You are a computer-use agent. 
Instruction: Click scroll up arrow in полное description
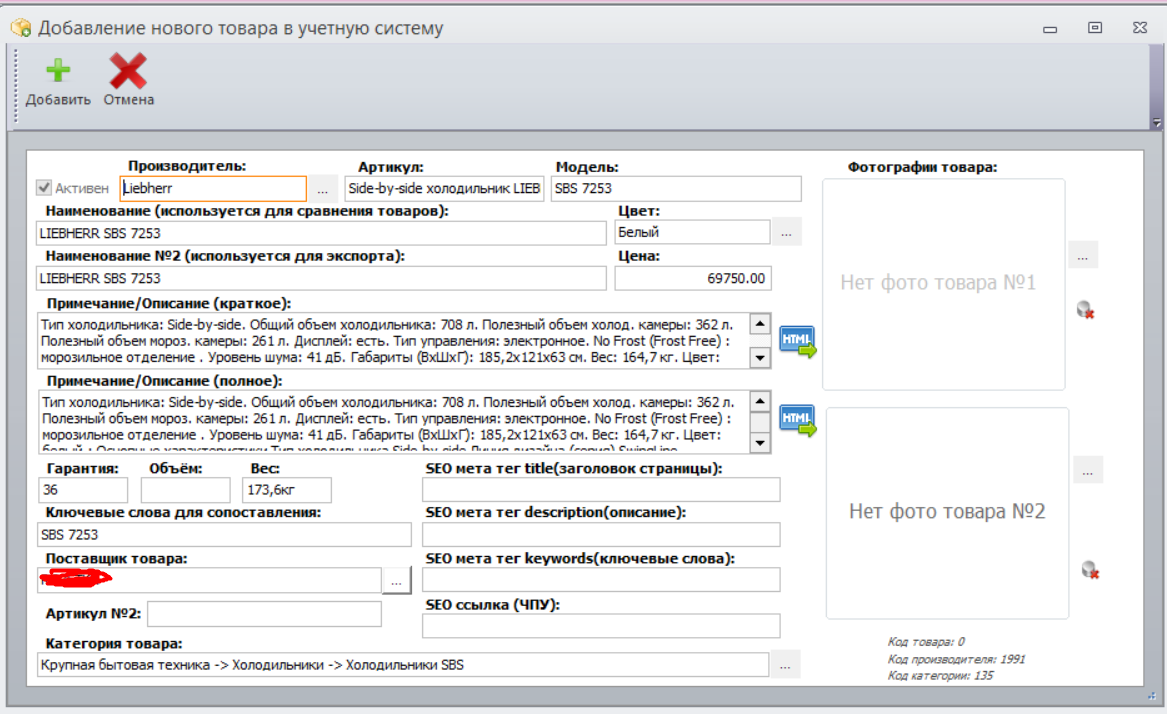pyautogui.click(x=760, y=402)
